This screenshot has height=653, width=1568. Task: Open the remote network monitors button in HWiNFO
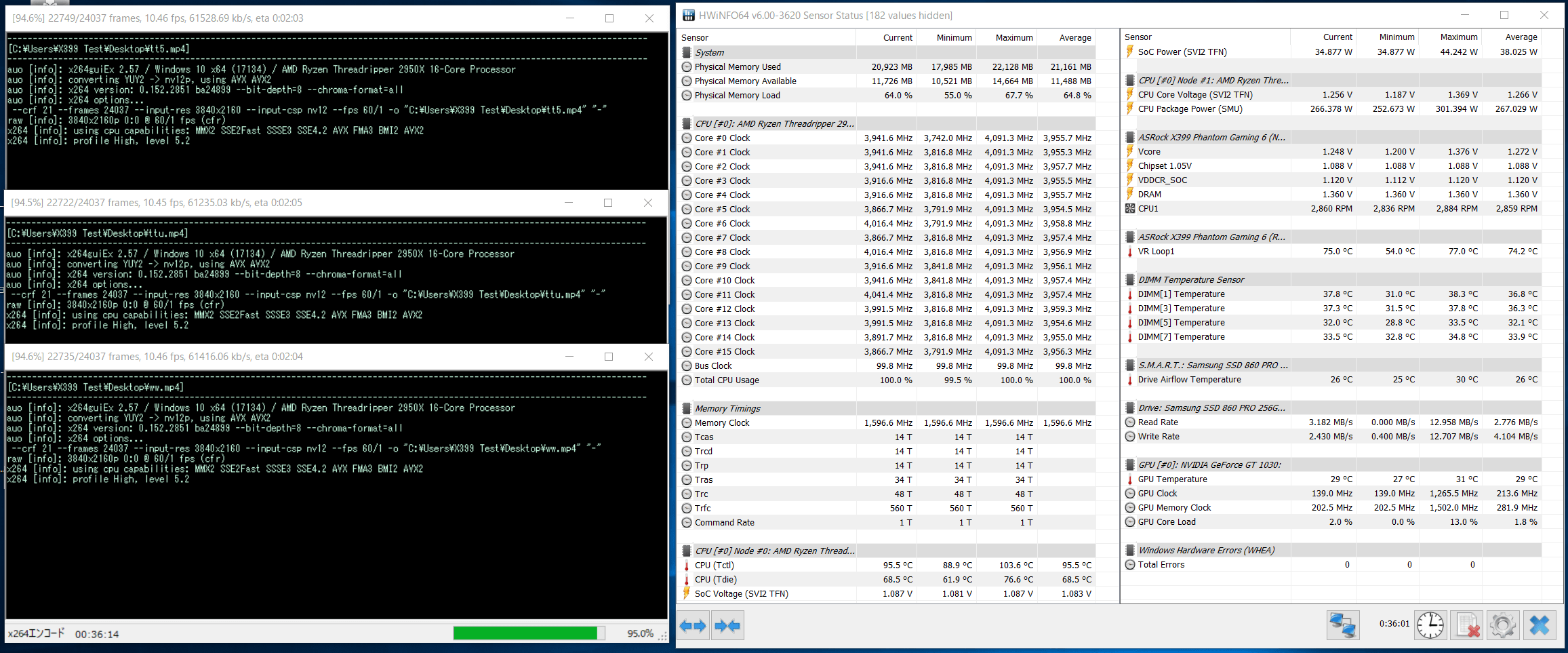click(1343, 625)
